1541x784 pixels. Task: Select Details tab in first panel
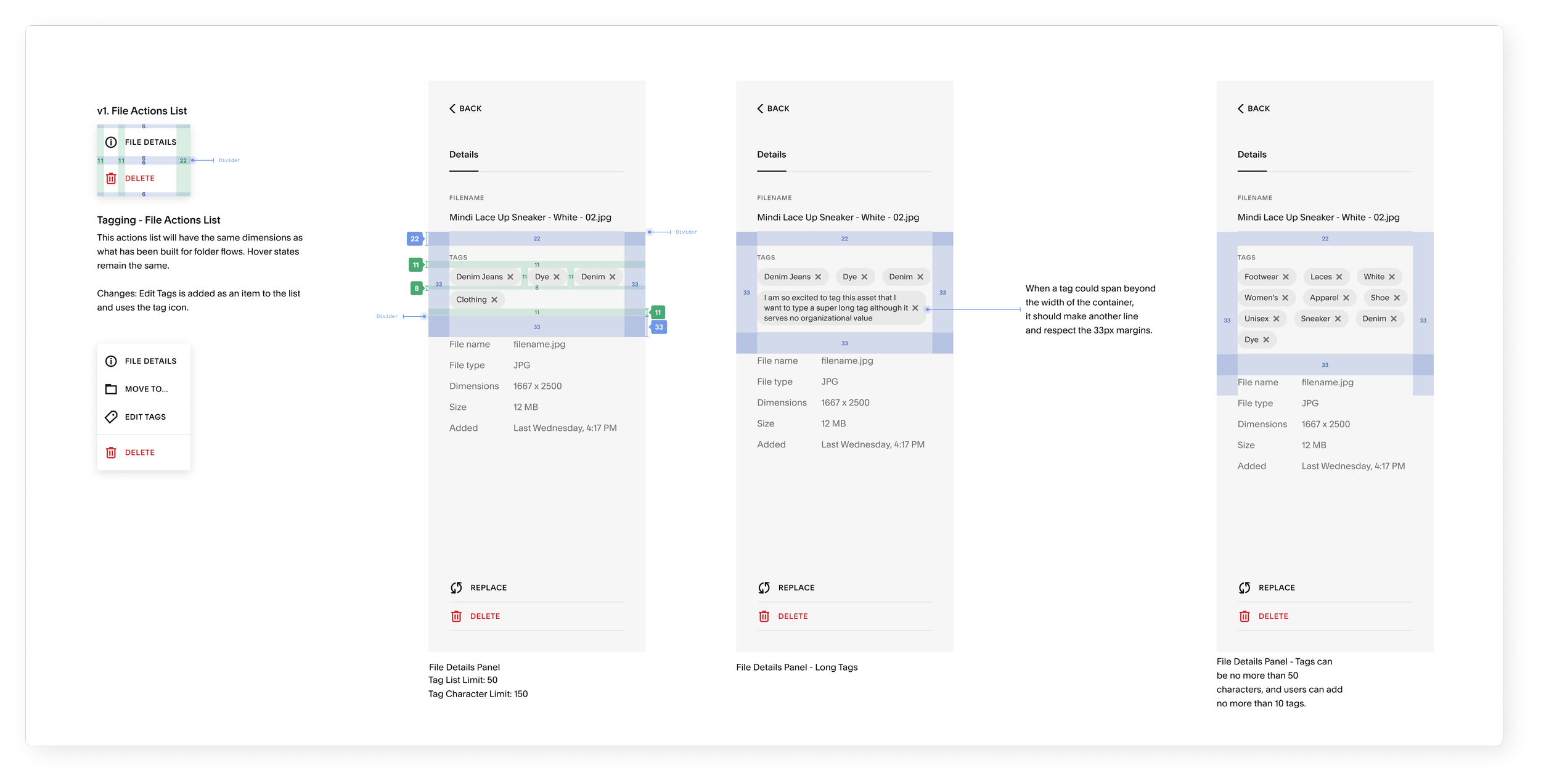[464, 155]
